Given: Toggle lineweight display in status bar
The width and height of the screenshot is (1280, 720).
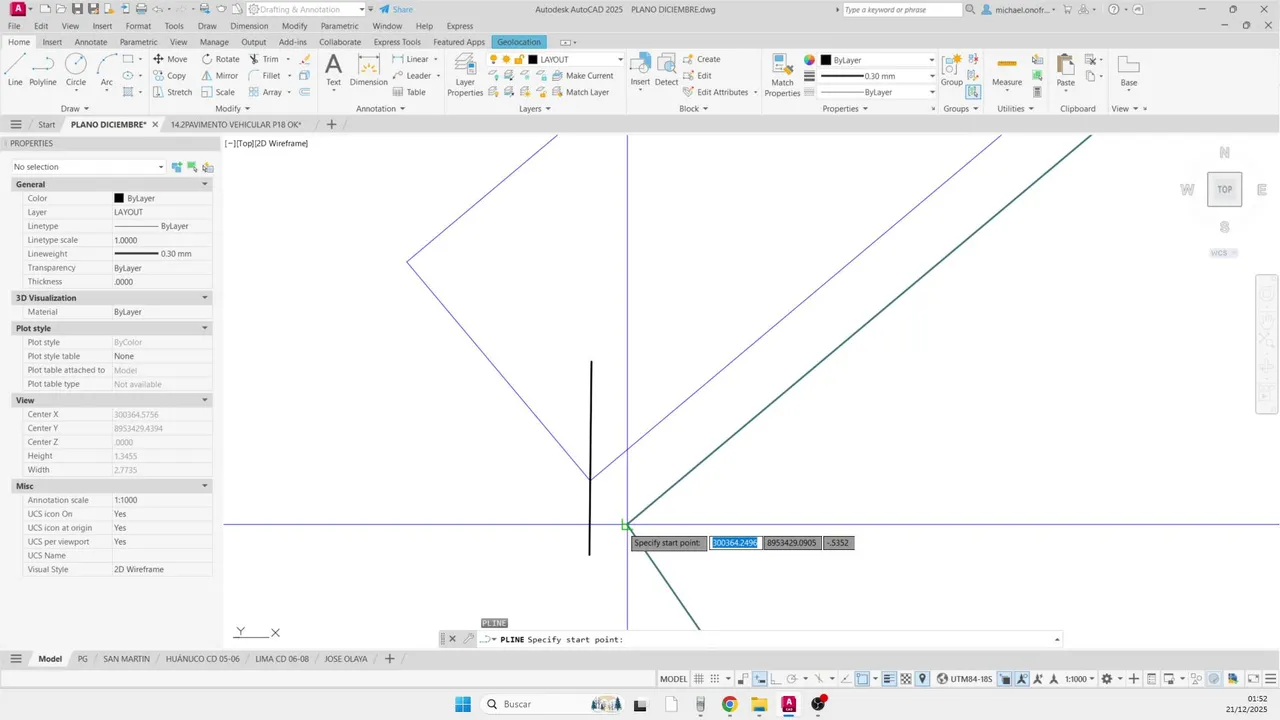Looking at the screenshot, I should coord(890,679).
